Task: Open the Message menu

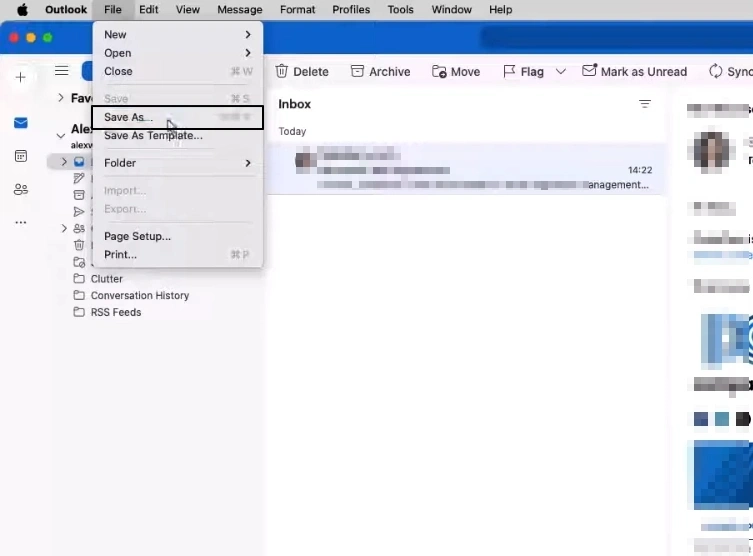Action: (x=240, y=10)
